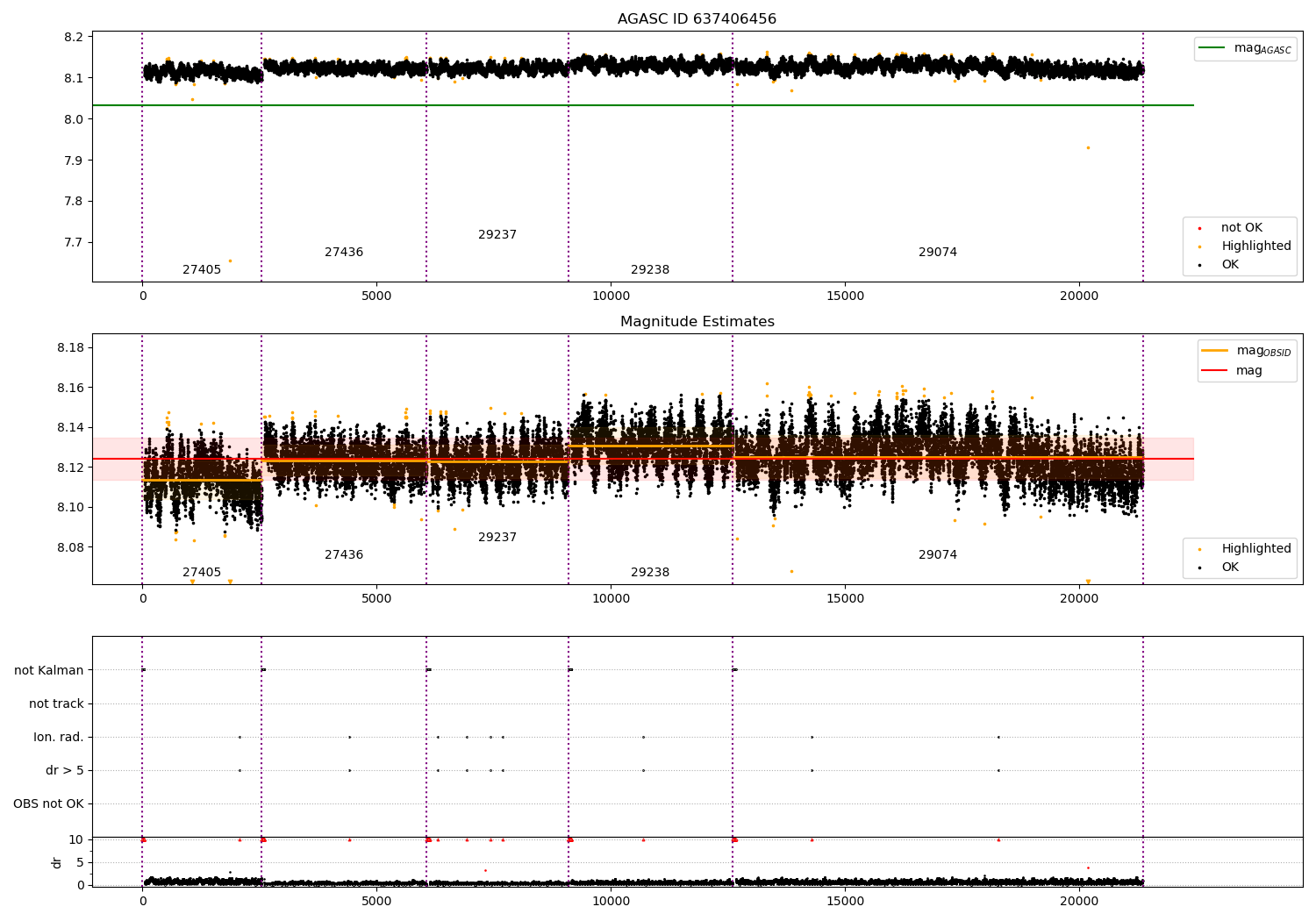Click OBSID label 27405 in the top plot
The width and height of the screenshot is (1316, 921).
coord(202,270)
